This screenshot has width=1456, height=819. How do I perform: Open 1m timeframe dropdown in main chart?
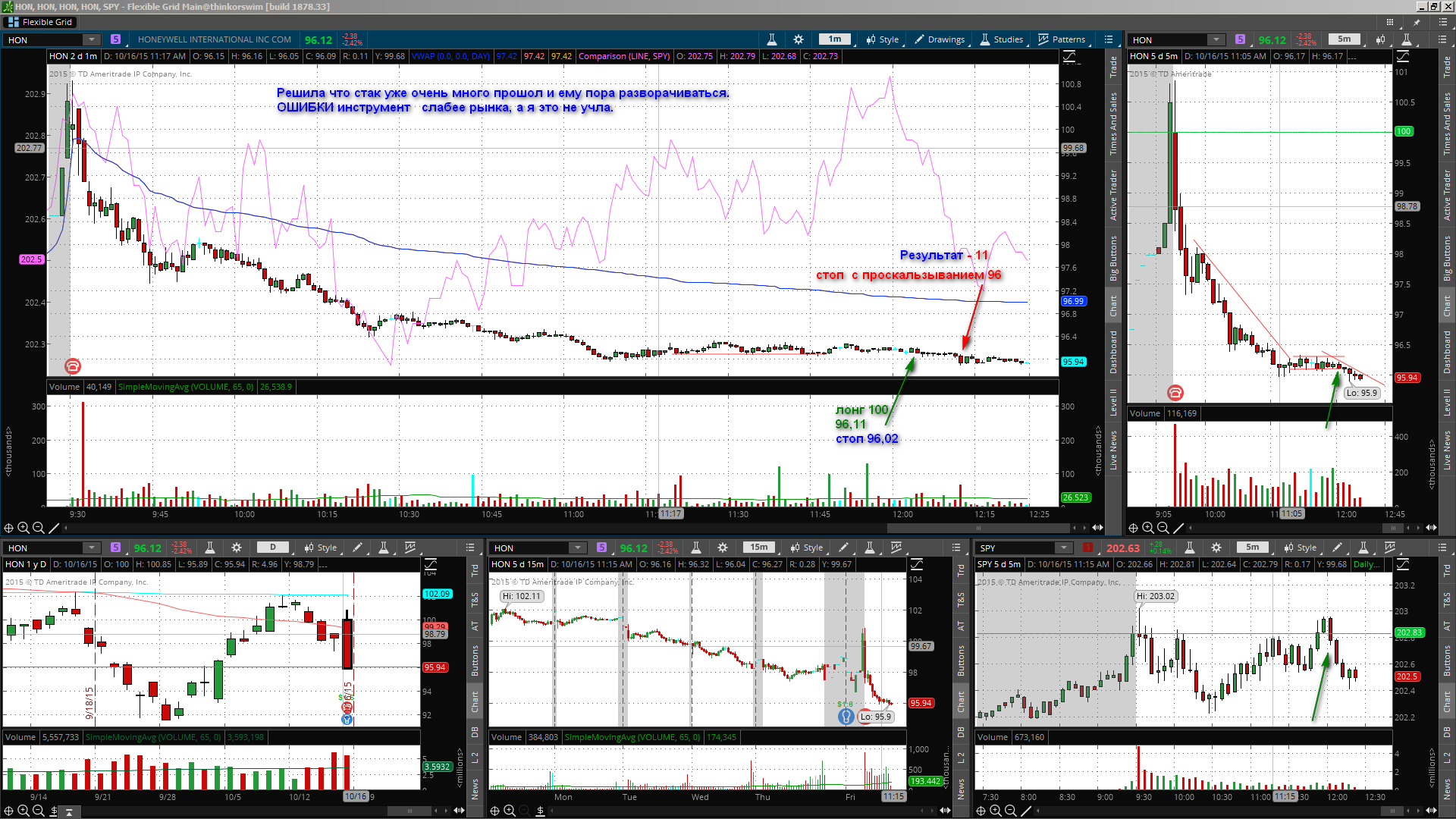[x=835, y=39]
